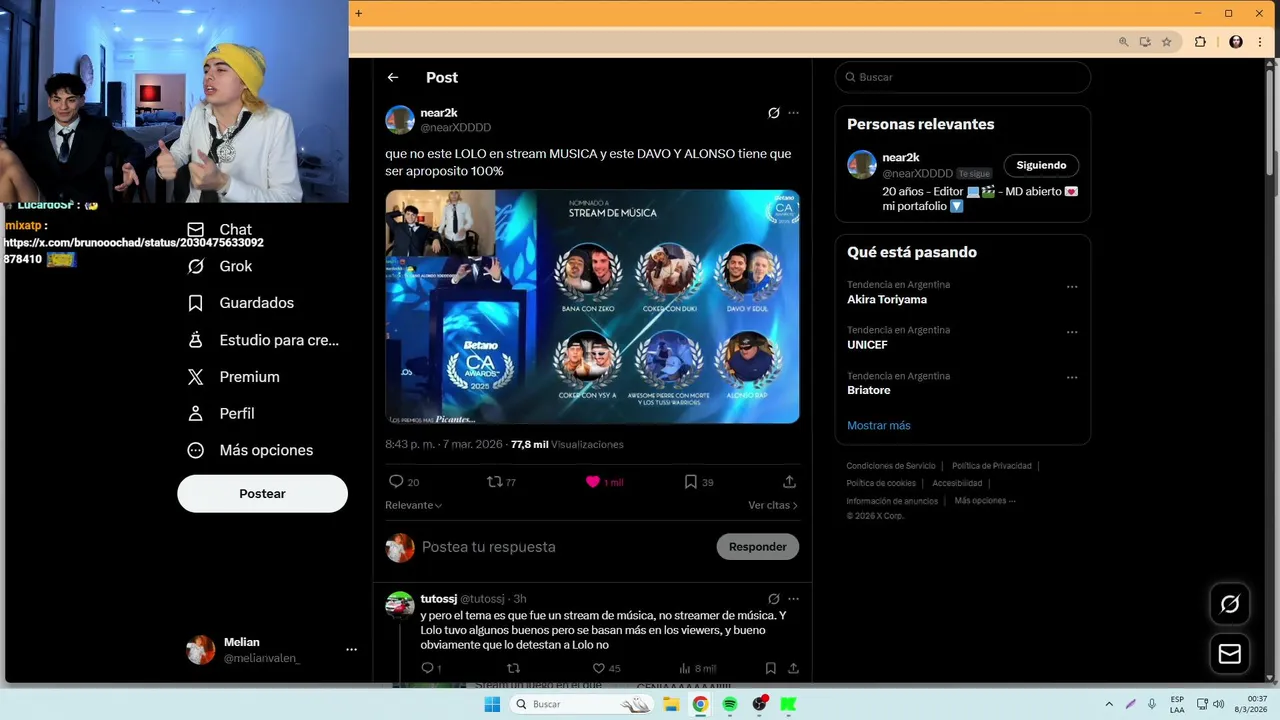Repost the near2k post
The image size is (1280, 720).
pos(494,482)
